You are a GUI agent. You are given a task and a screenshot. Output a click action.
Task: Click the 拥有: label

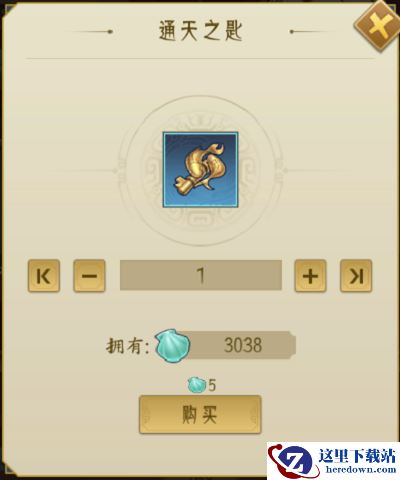128,346
